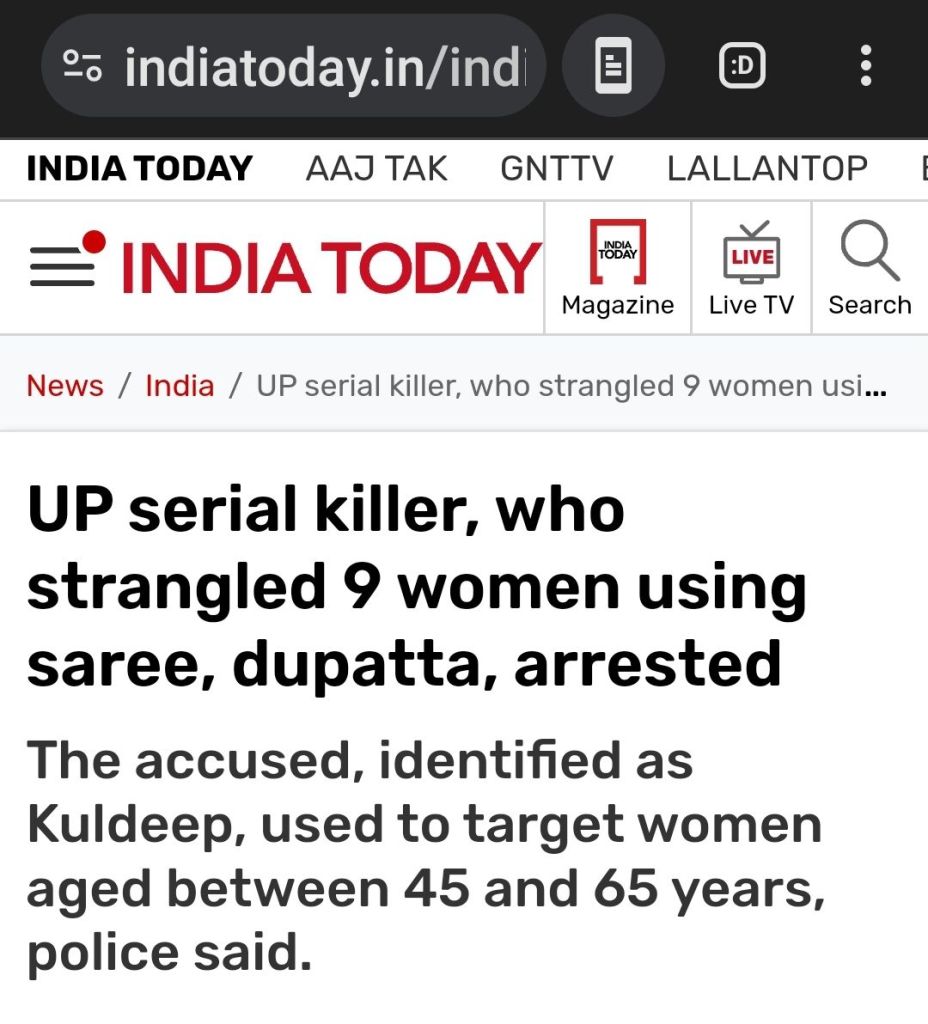The width and height of the screenshot is (928, 1024).
Task: Open Search with the magnifying glass
Action: [x=869, y=268]
